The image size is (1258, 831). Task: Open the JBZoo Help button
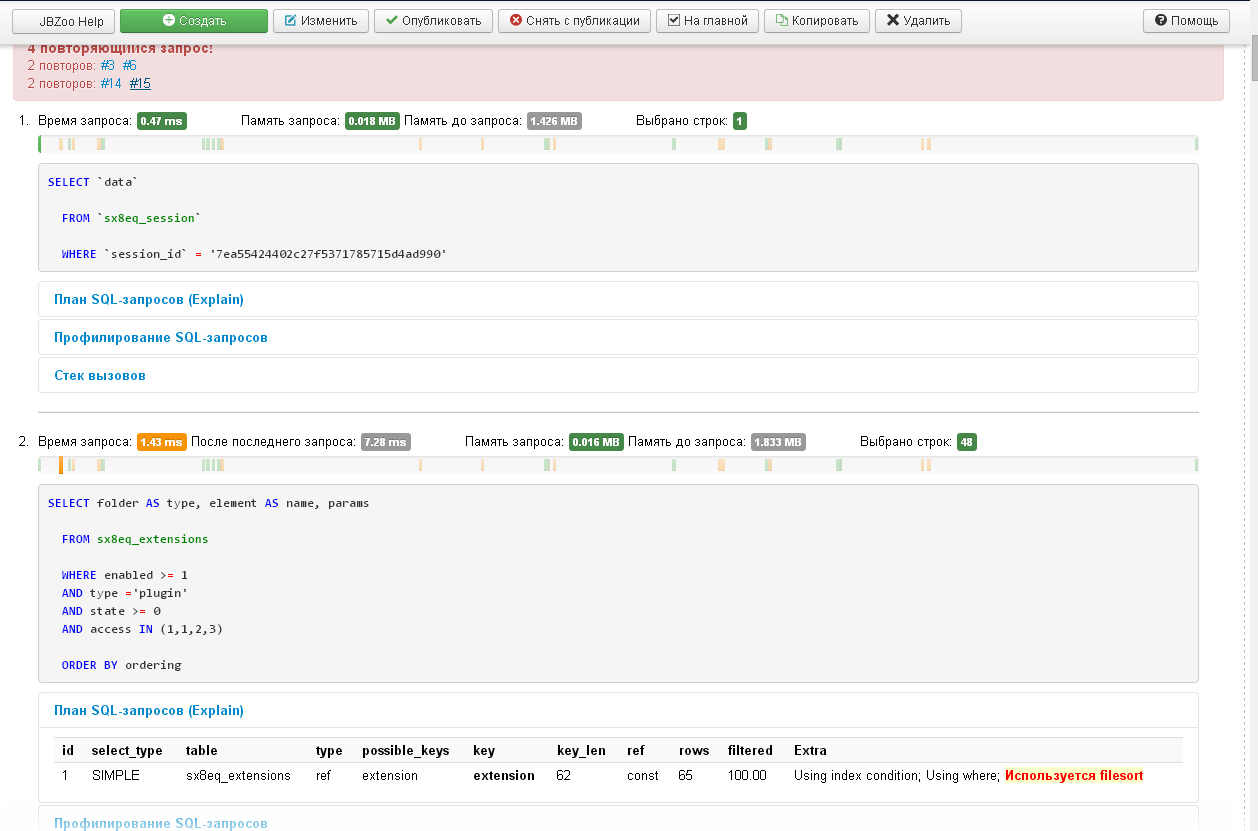pyautogui.click(x=64, y=21)
